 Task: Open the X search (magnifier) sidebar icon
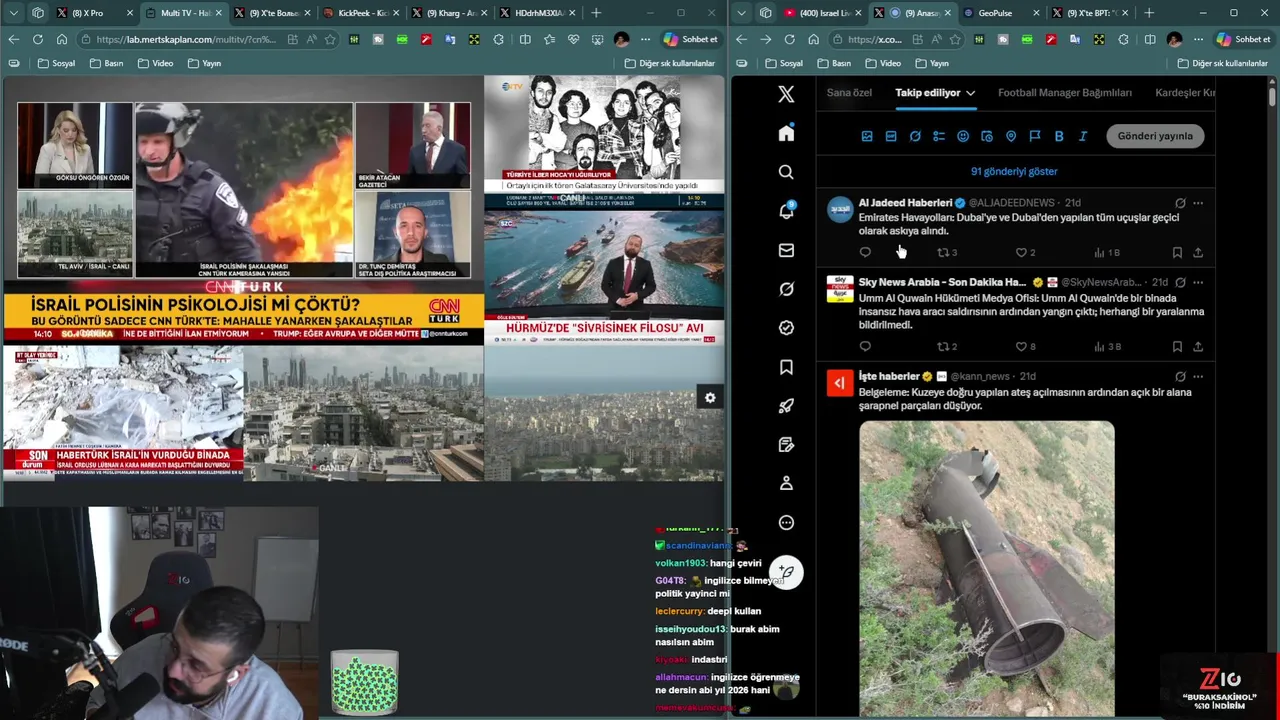tap(786, 172)
